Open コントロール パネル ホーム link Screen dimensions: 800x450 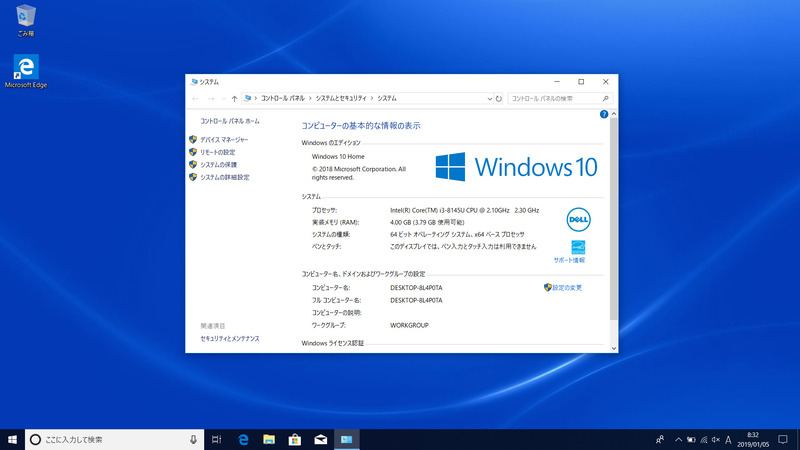[x=230, y=121]
